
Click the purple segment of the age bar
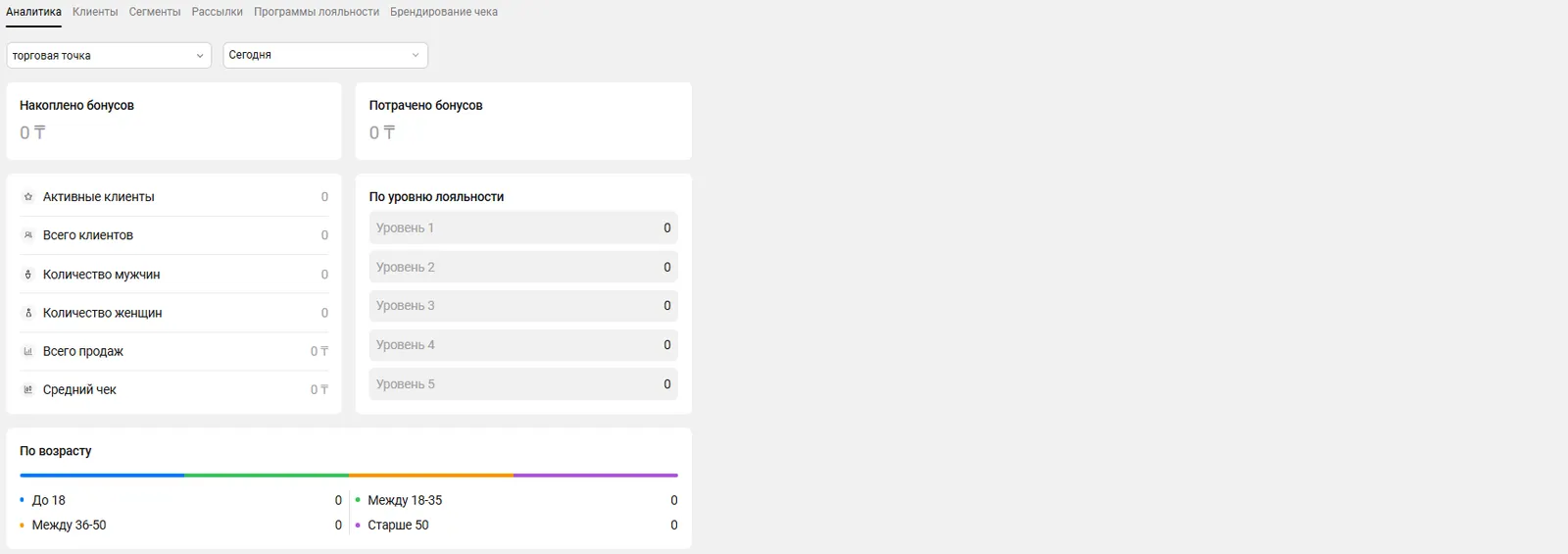pyautogui.click(x=596, y=476)
